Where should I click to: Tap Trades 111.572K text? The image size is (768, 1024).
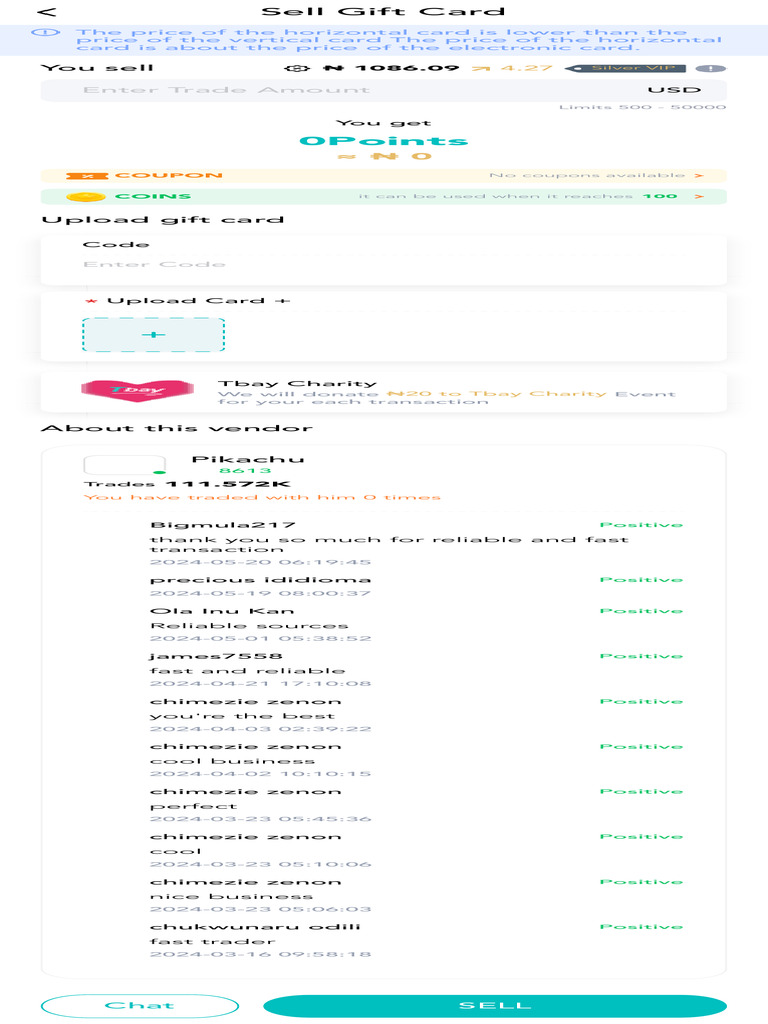coord(187,484)
